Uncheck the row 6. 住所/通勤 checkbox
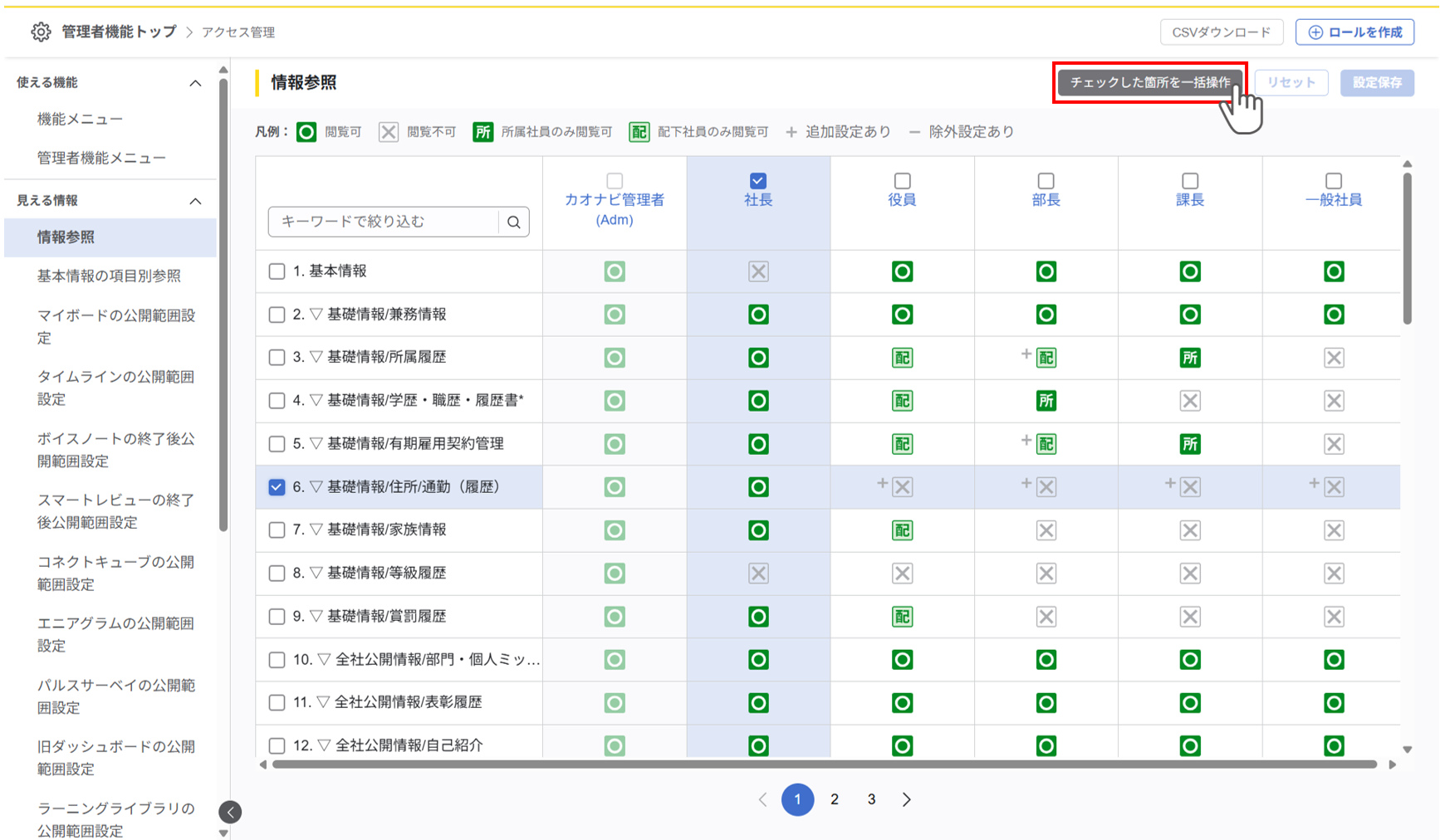This screenshot has height=840, width=1440. coord(277,487)
